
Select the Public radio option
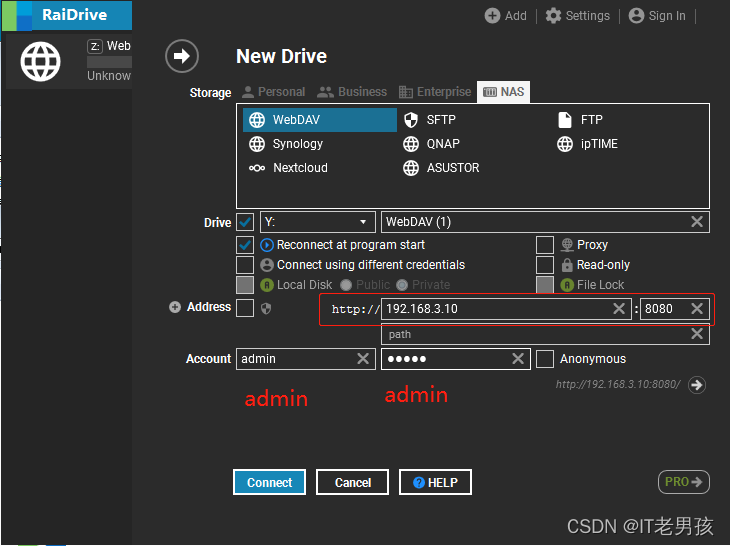(346, 285)
